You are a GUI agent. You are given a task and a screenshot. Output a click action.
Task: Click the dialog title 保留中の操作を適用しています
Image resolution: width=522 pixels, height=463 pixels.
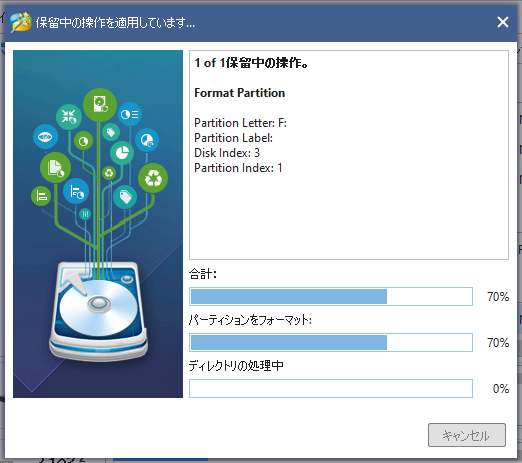tap(115, 23)
